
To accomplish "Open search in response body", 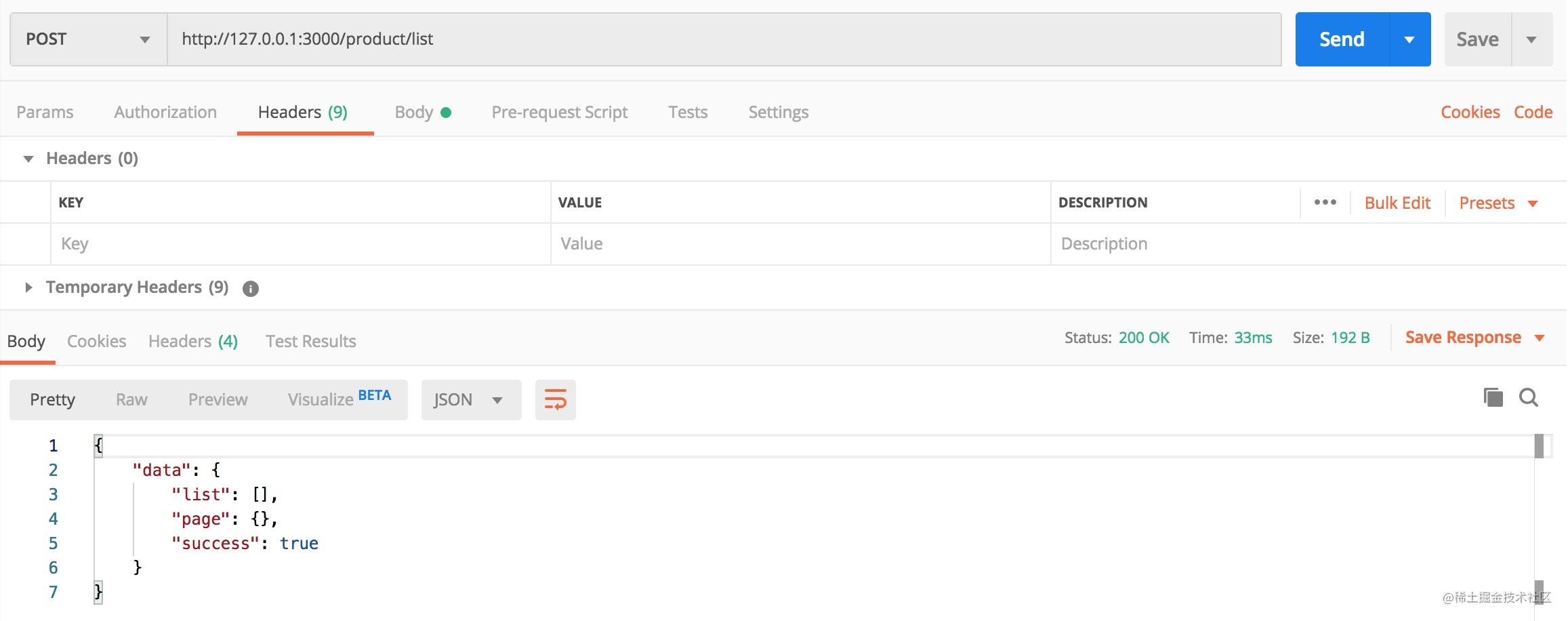I will (x=1529, y=397).
